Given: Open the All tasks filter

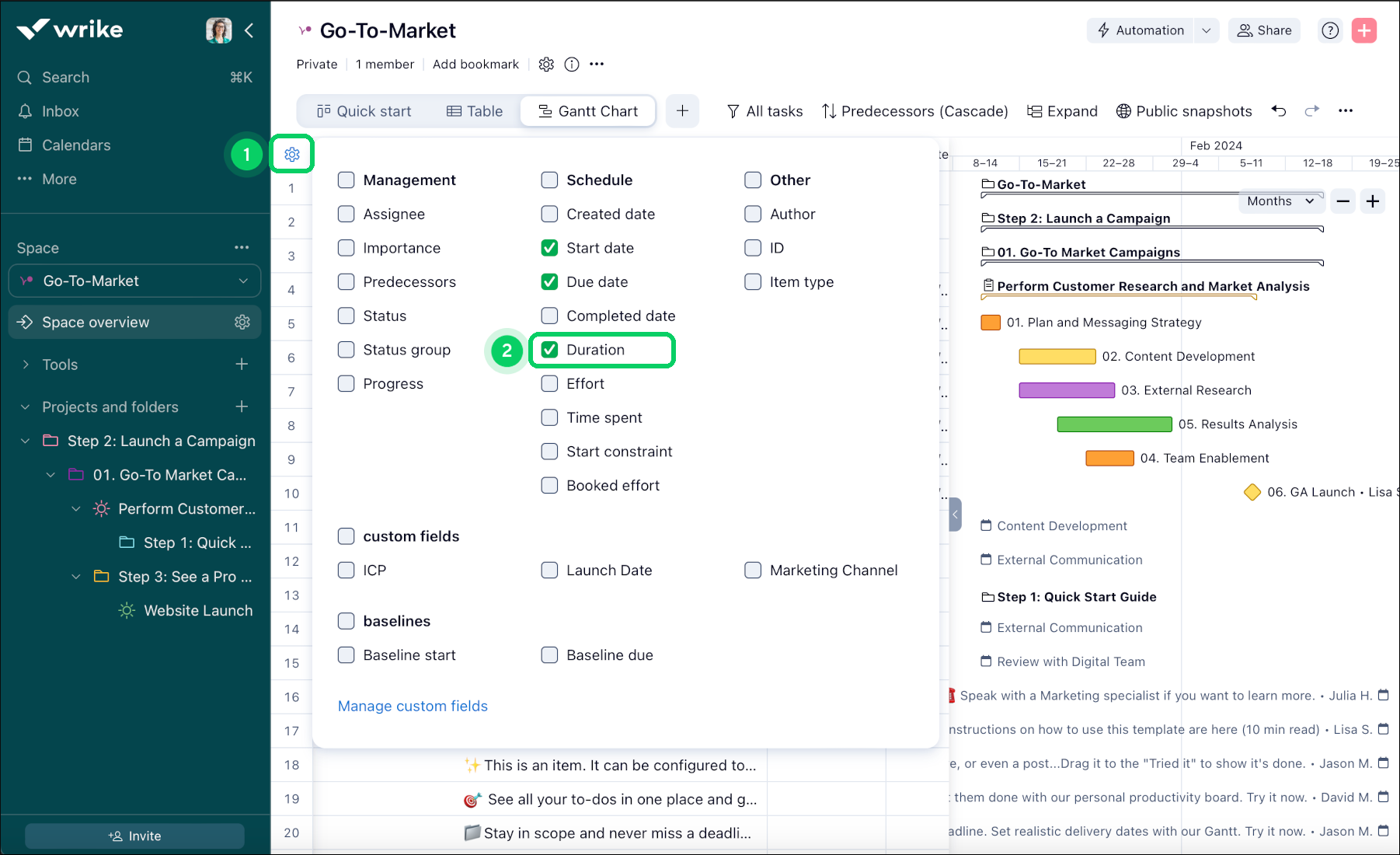Looking at the screenshot, I should (x=764, y=111).
